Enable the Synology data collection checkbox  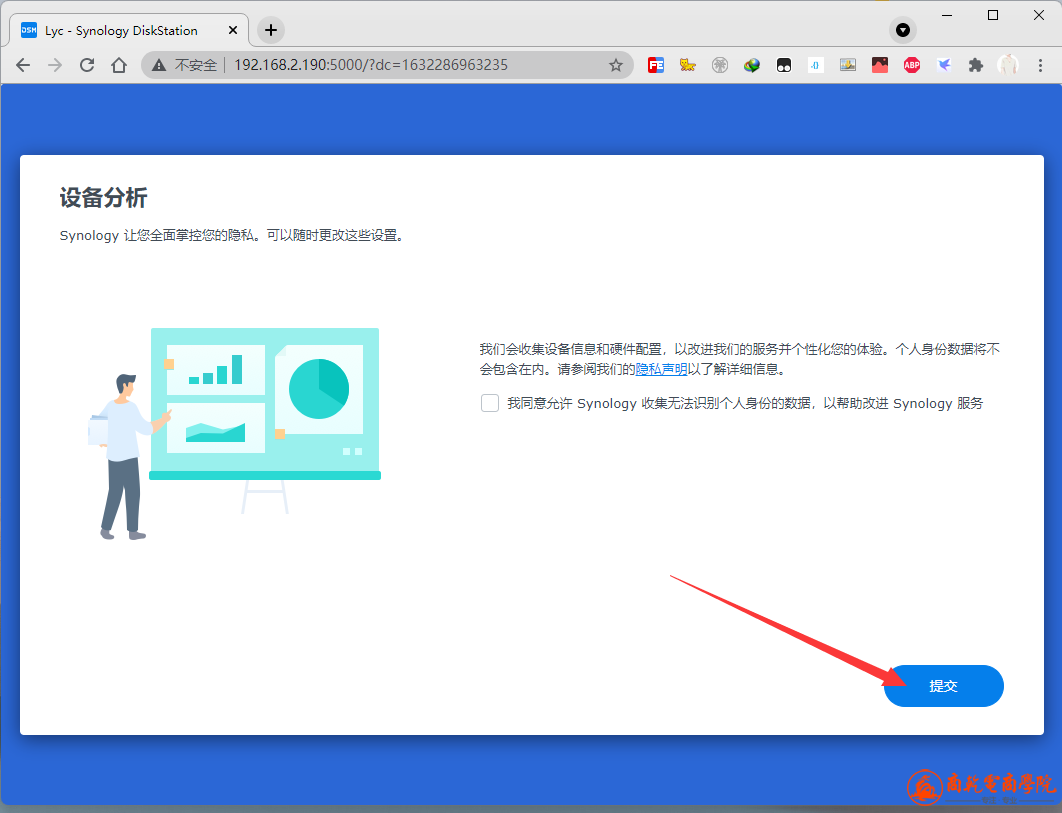click(490, 403)
